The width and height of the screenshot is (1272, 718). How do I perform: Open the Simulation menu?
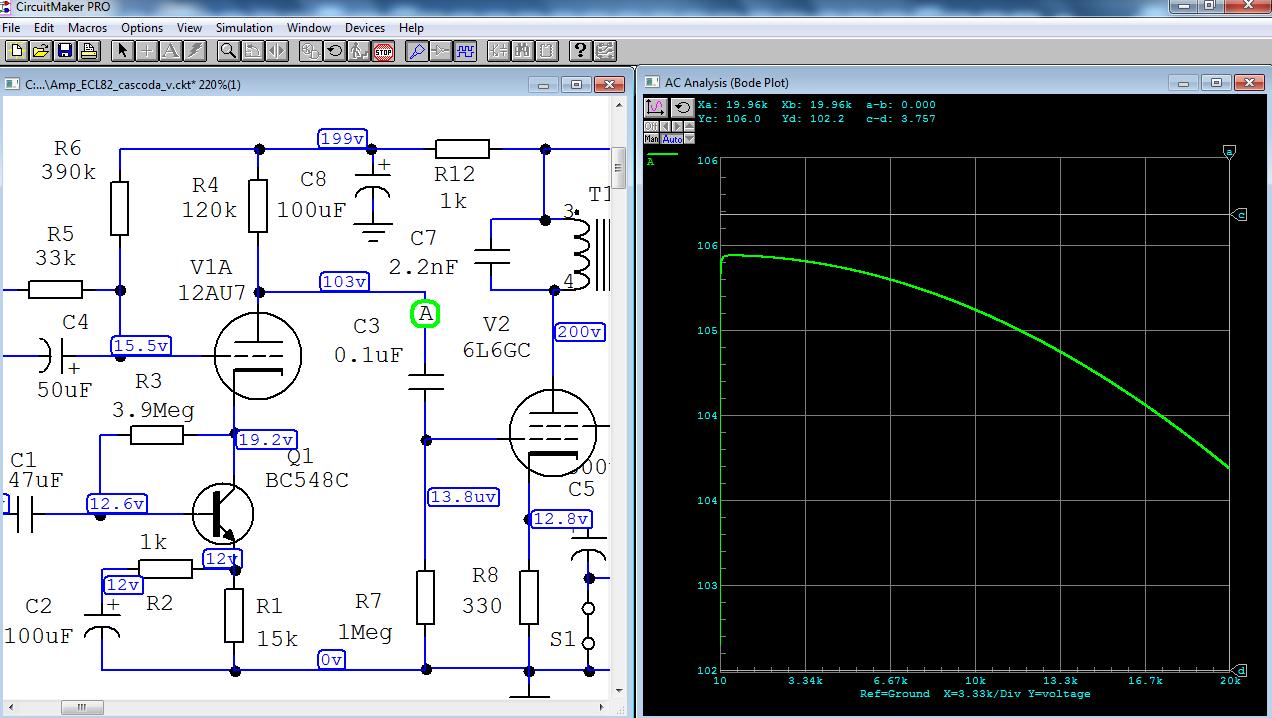coord(244,28)
